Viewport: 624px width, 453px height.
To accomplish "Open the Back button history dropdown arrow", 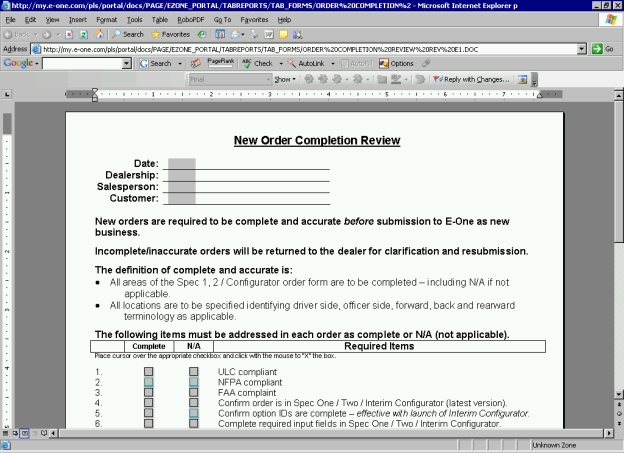I will (35, 35).
